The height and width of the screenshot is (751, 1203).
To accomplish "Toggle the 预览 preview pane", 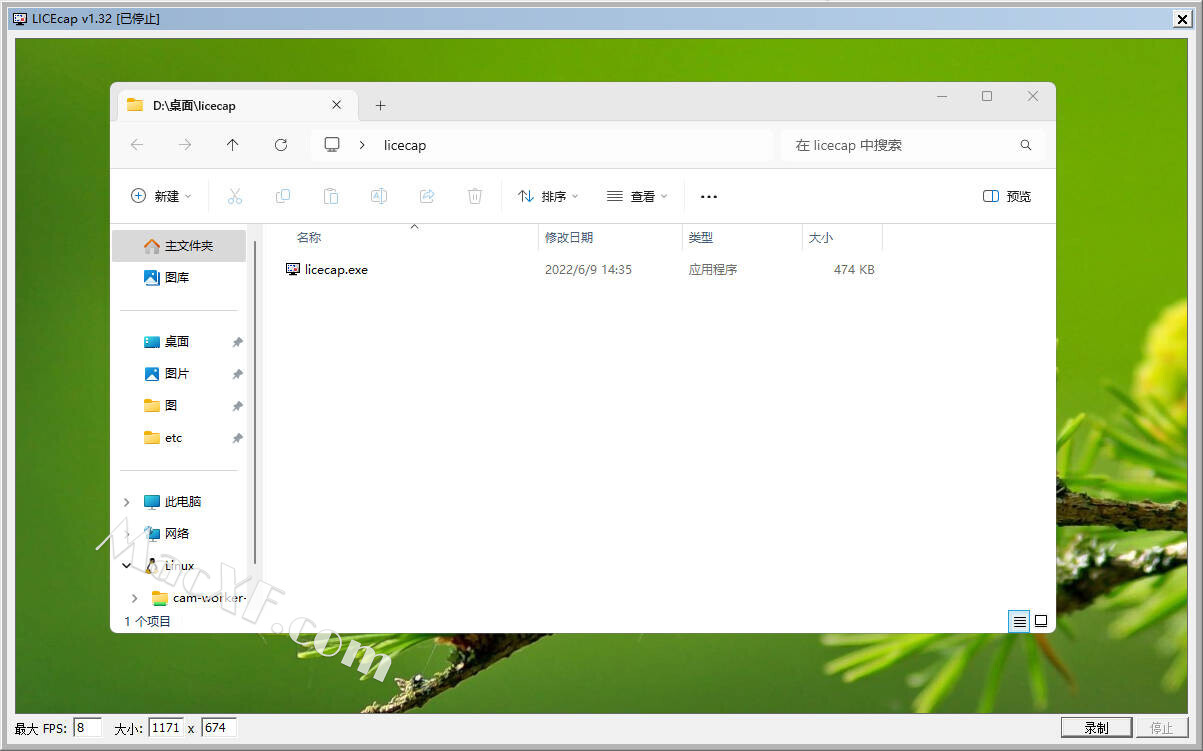I will click(x=1007, y=196).
